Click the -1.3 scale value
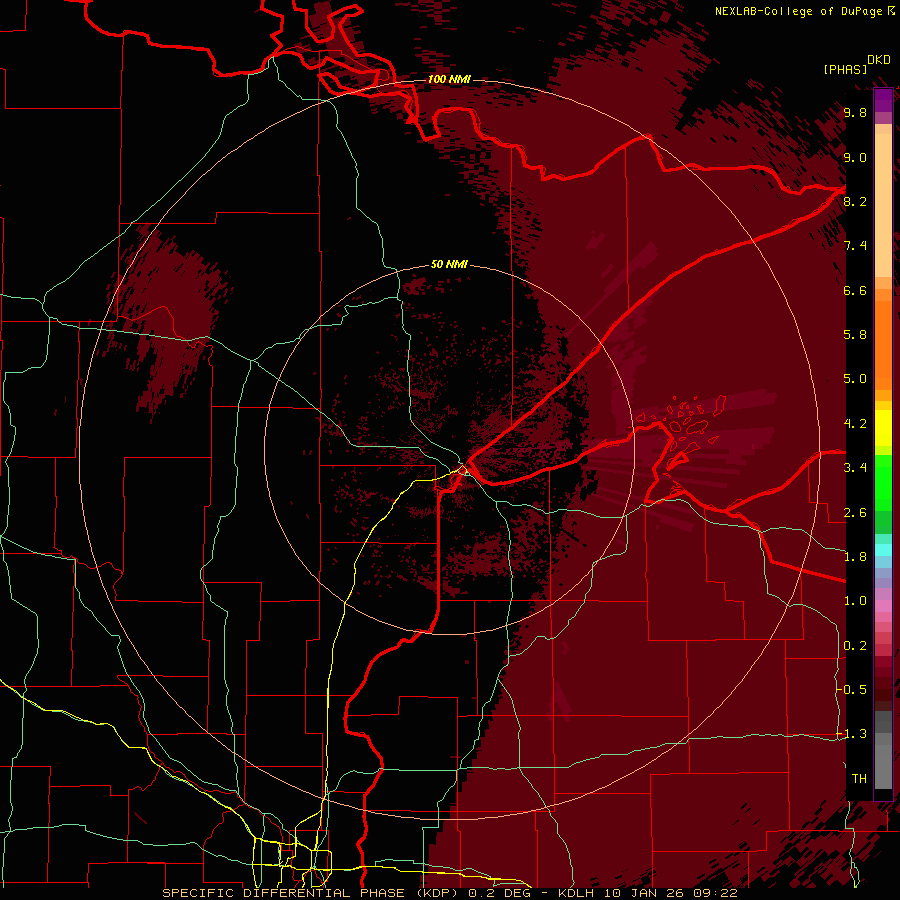The height and width of the screenshot is (900, 900). [851, 734]
